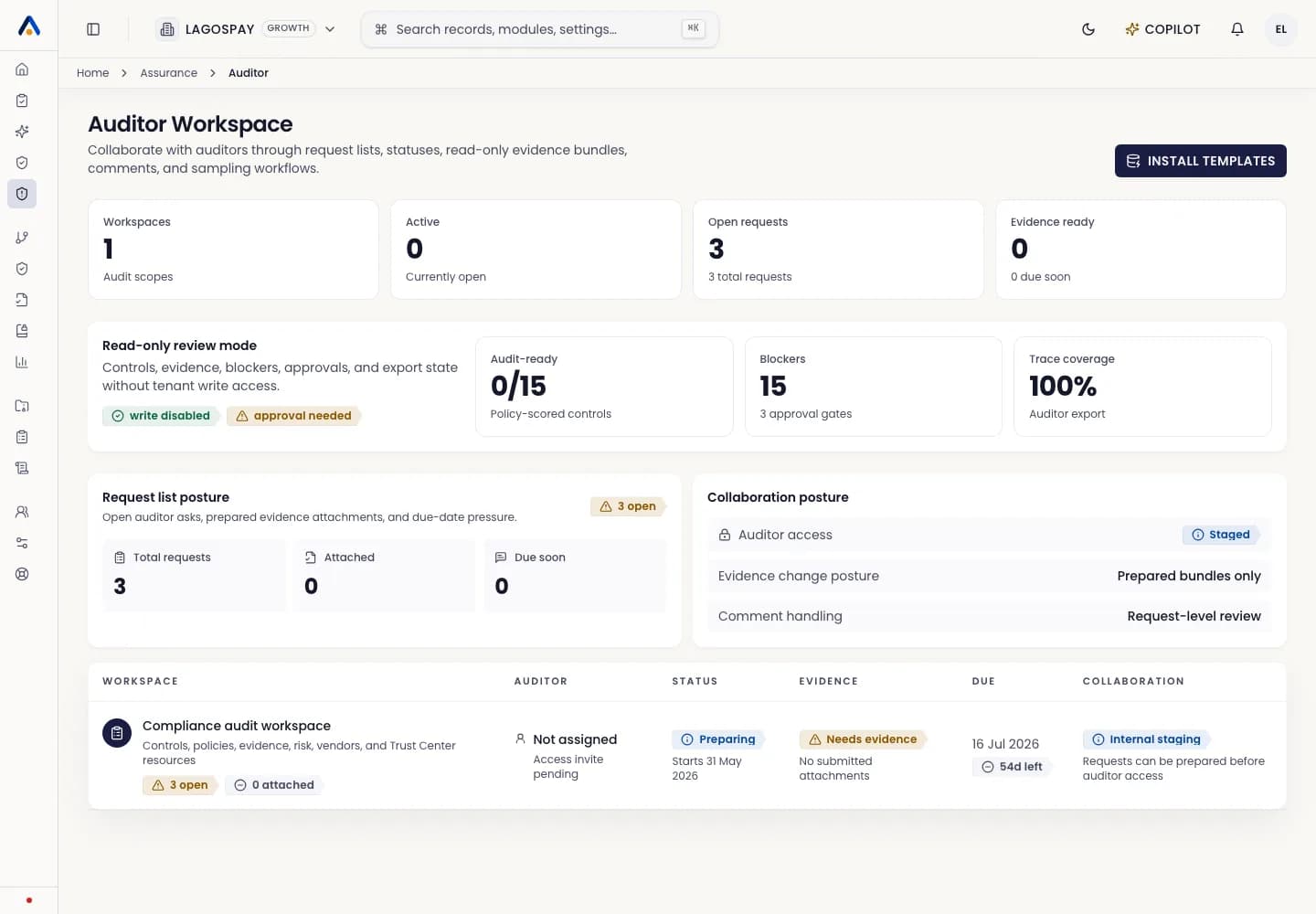Open COPILOT assistant

(1162, 29)
